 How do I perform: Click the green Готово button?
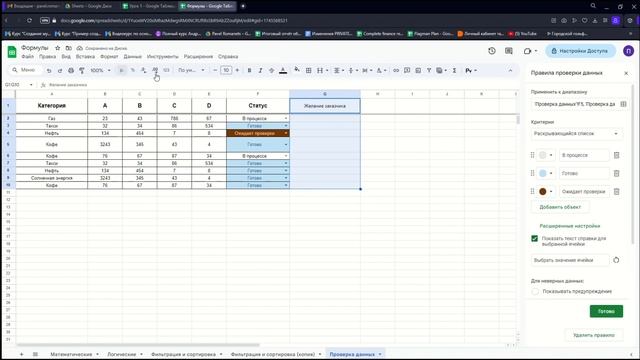click(x=606, y=311)
